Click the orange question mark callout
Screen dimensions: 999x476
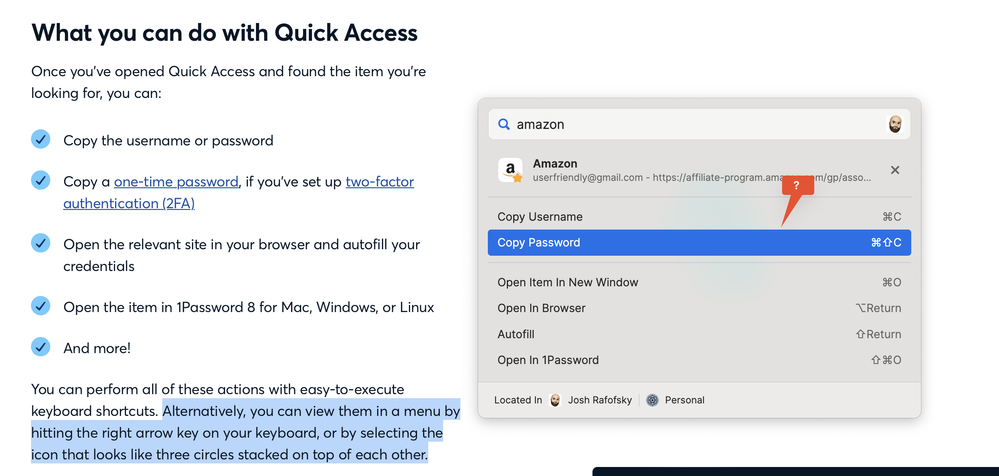(796, 186)
